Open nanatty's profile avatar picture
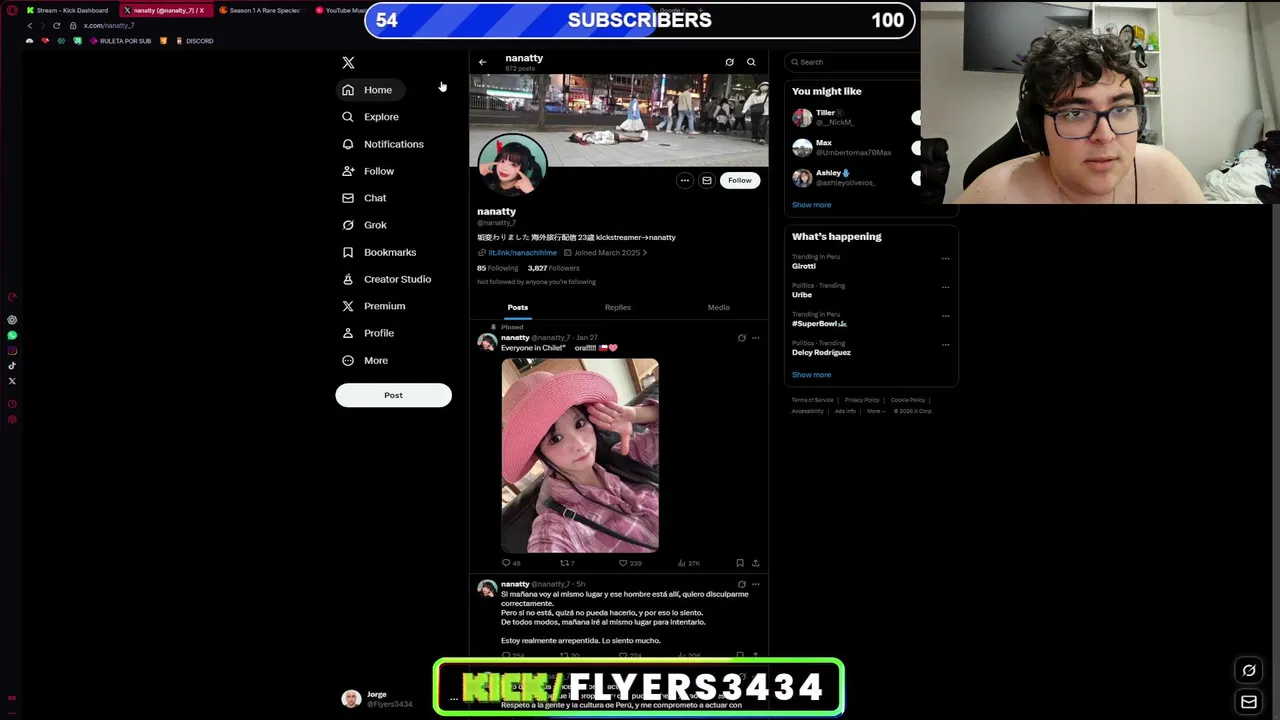The height and width of the screenshot is (720, 1280). click(513, 165)
